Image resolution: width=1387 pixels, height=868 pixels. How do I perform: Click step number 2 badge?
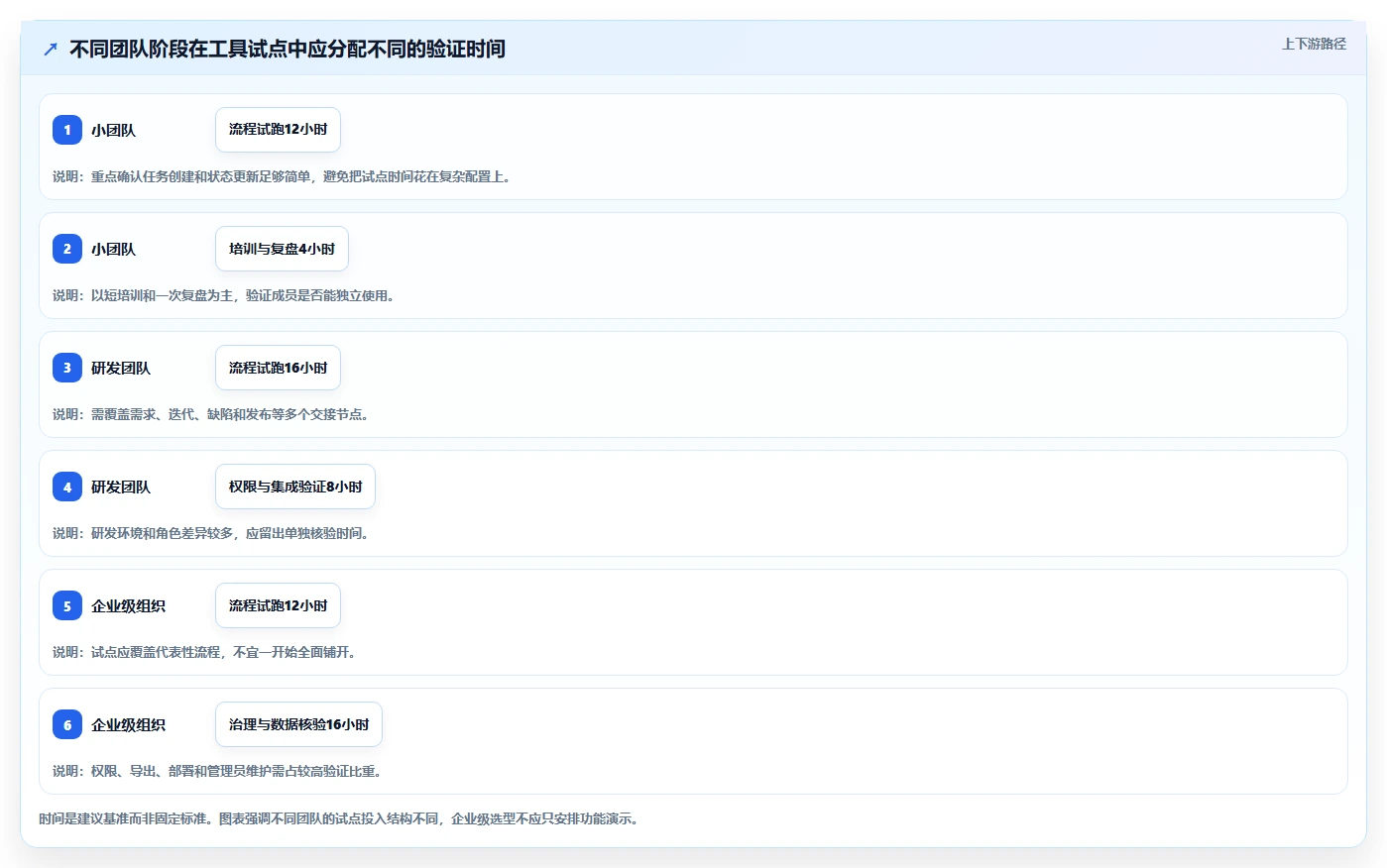[67, 249]
